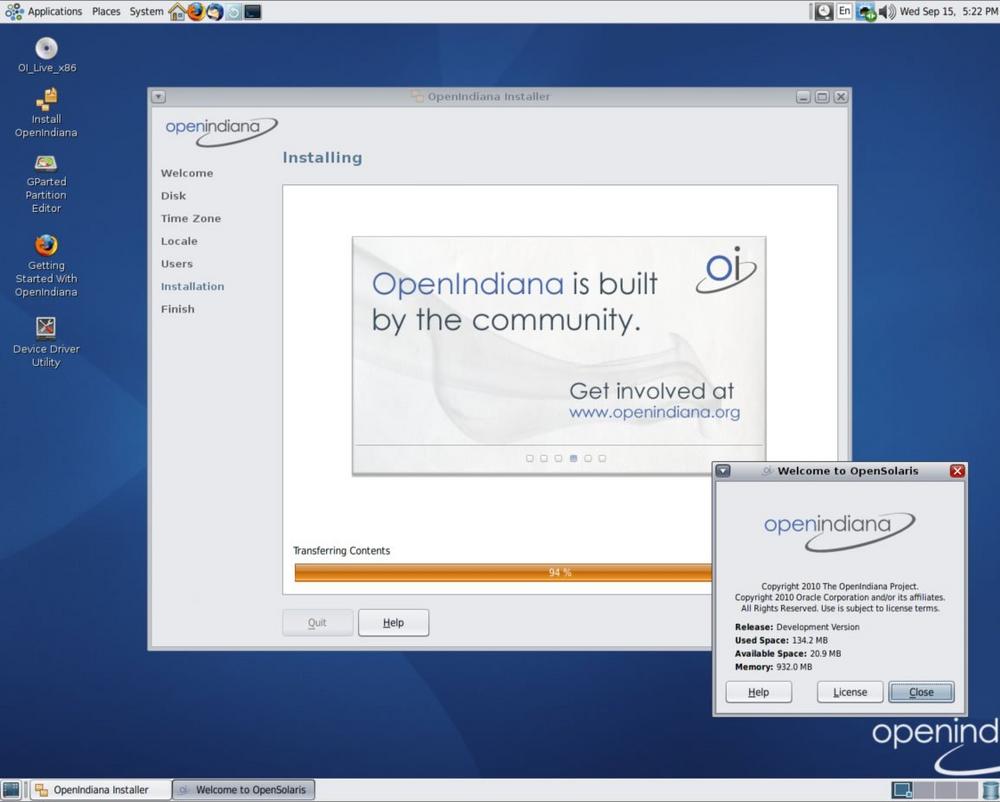Click the Thunderbird mail icon in panel
The width and height of the screenshot is (1000, 802).
point(215,12)
